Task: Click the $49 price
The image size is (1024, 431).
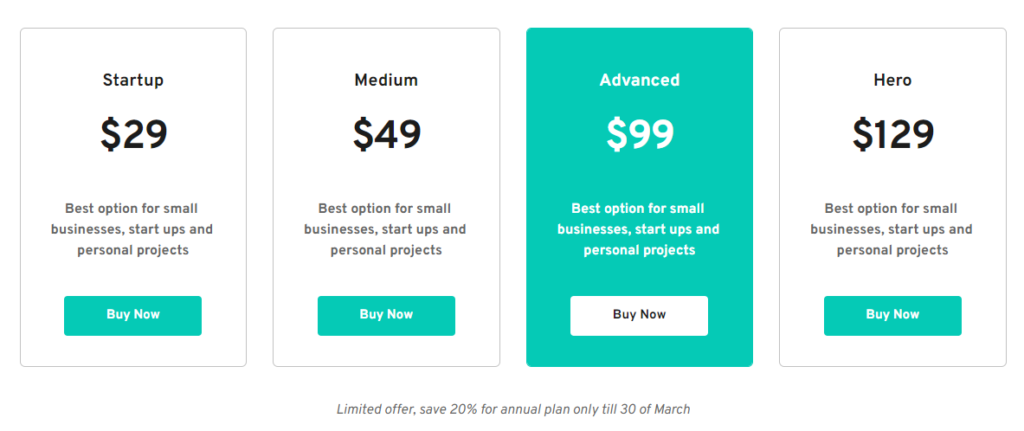Action: 387,135
